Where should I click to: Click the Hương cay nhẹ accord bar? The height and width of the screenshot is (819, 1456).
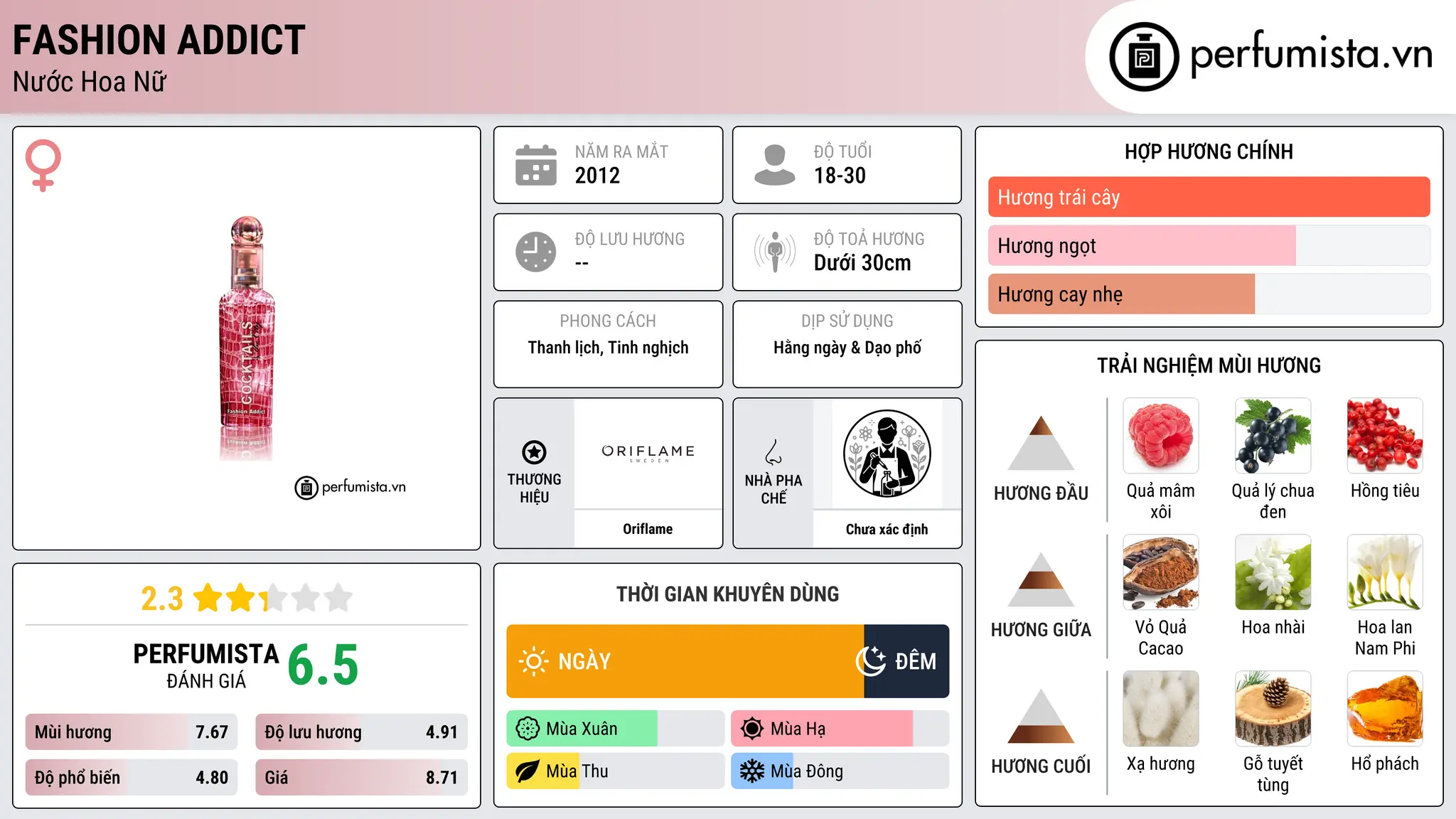coord(1209,294)
